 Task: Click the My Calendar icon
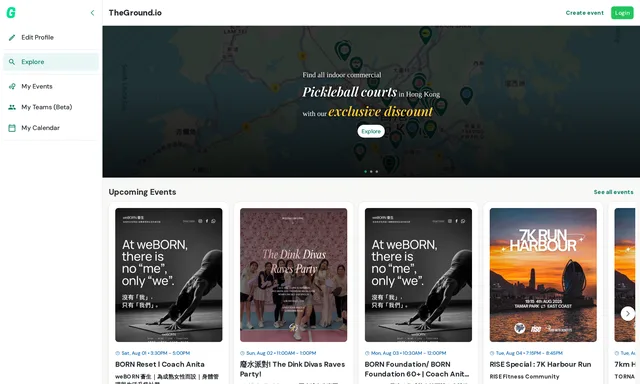click(x=12, y=128)
